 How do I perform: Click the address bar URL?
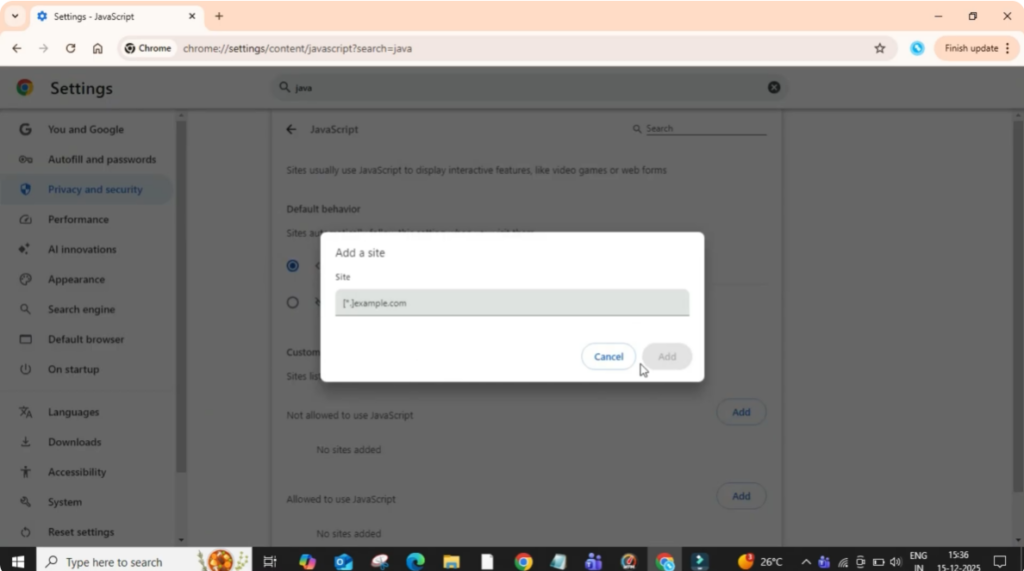click(297, 48)
